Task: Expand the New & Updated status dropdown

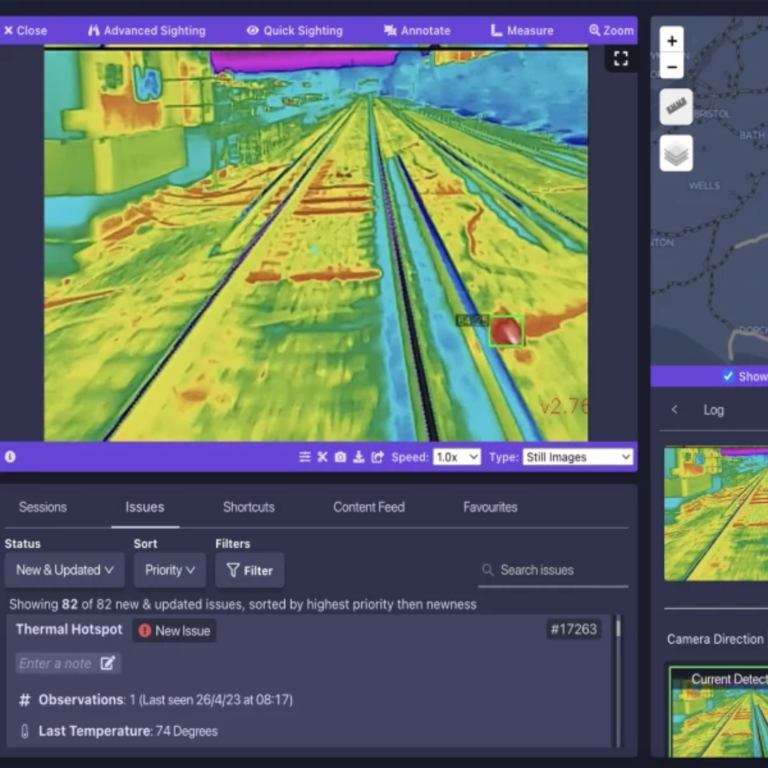Action: coord(64,570)
